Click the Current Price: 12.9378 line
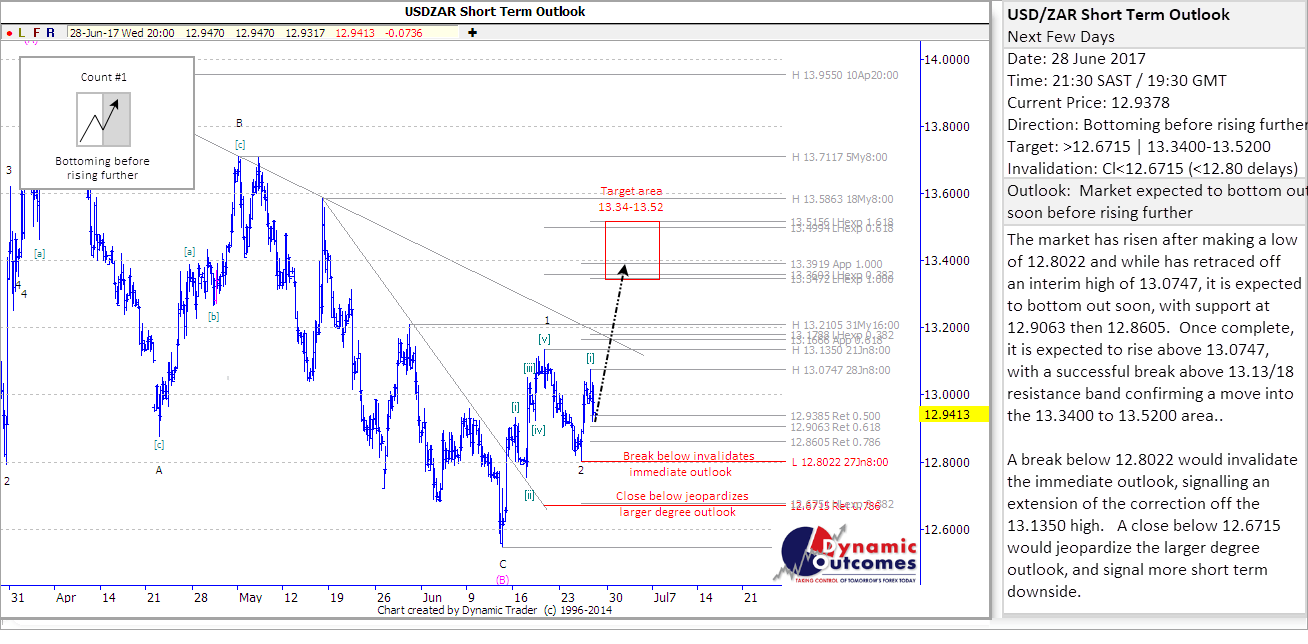This screenshot has height=644, width=1308. [1088, 103]
